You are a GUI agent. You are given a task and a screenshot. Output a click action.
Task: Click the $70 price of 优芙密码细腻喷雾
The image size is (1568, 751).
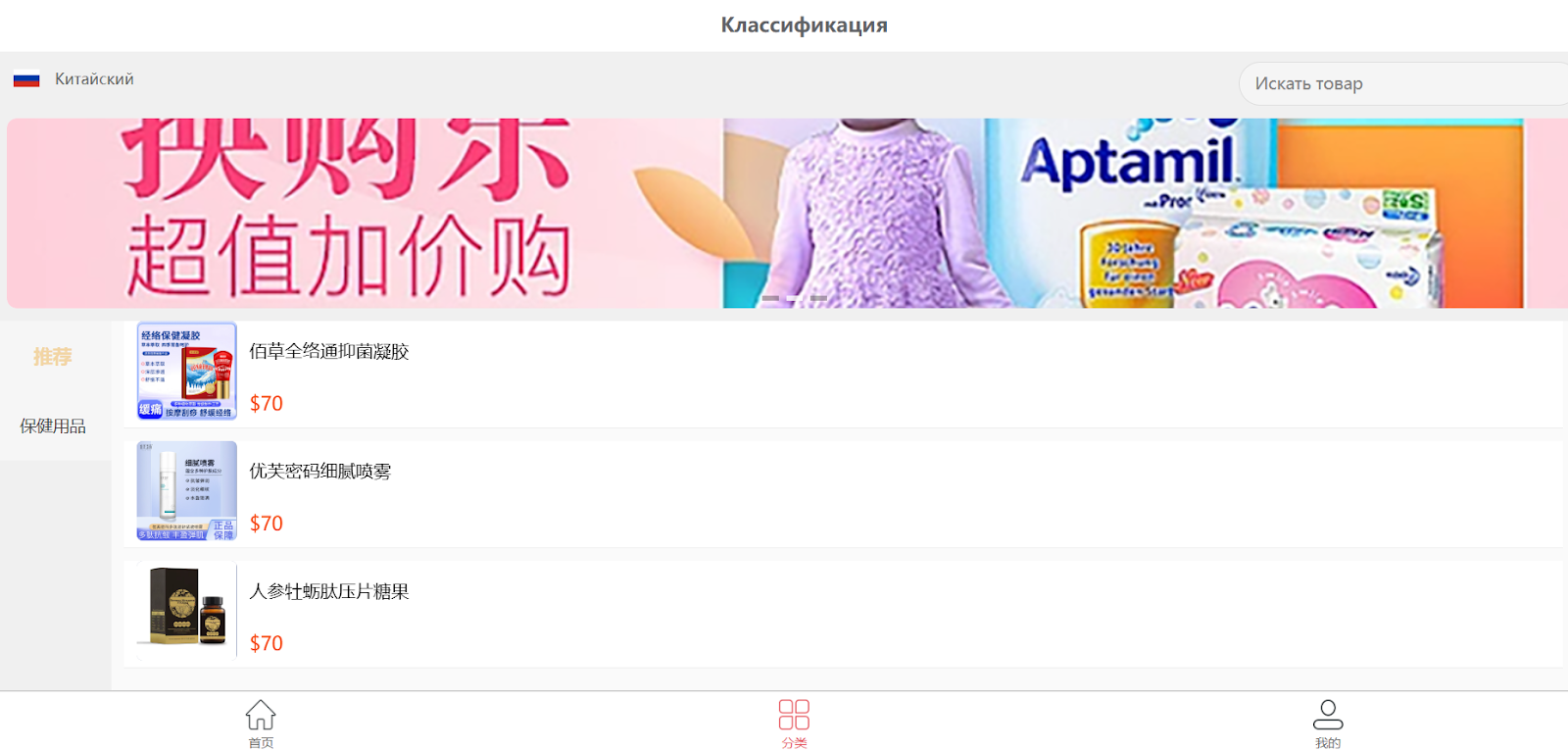[267, 524]
